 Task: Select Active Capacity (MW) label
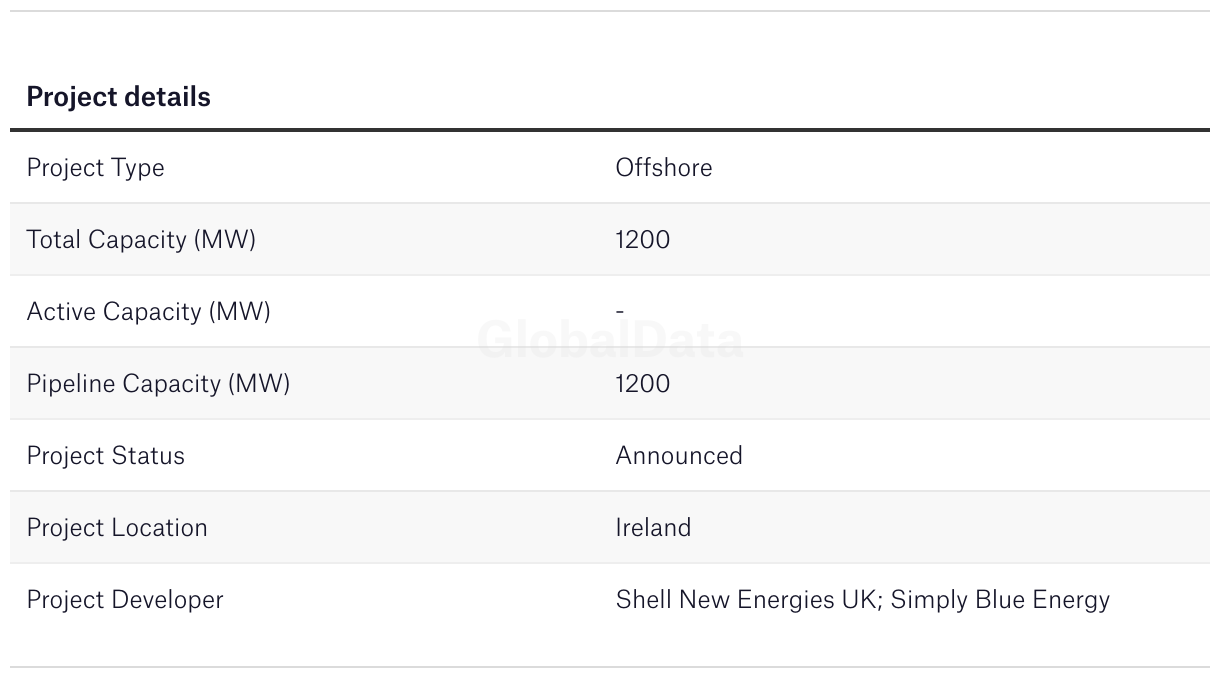[x=149, y=312]
